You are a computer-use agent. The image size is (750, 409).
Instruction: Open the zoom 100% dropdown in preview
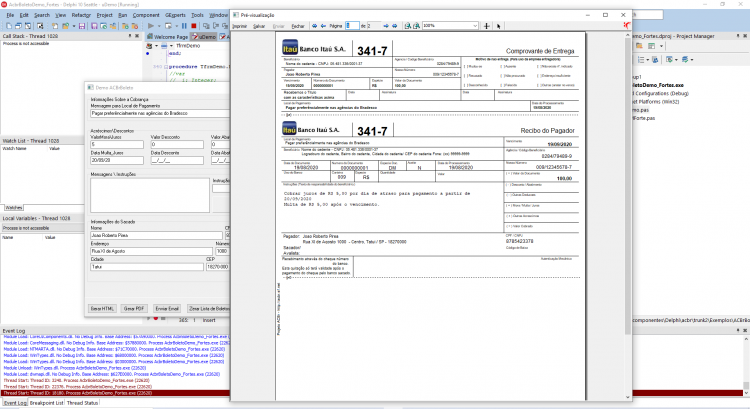click(x=475, y=26)
